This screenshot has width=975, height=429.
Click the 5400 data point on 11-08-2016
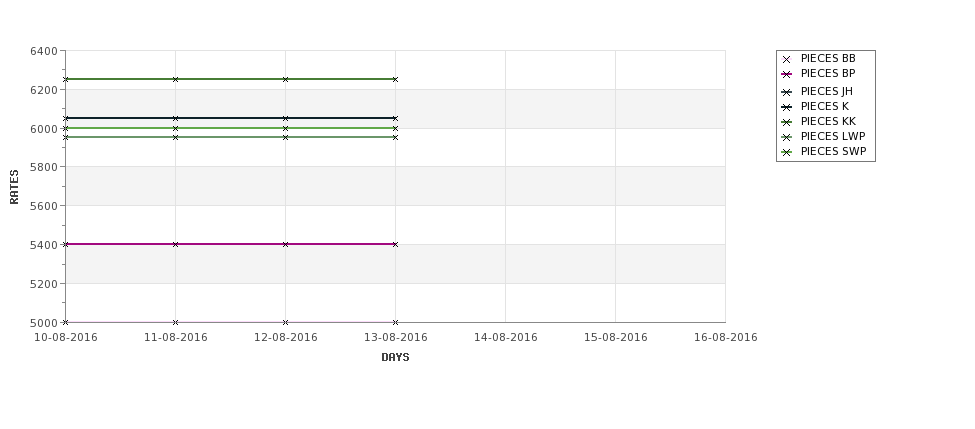click(x=175, y=244)
